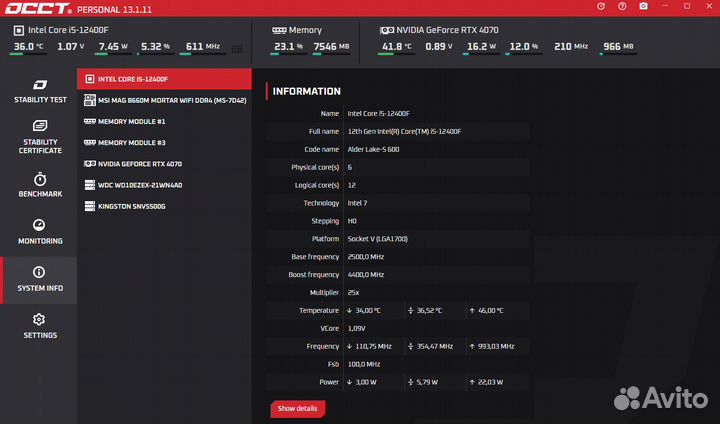Open Settings via the gear icon
Viewport: 720px width, 424px height.
click(39, 319)
